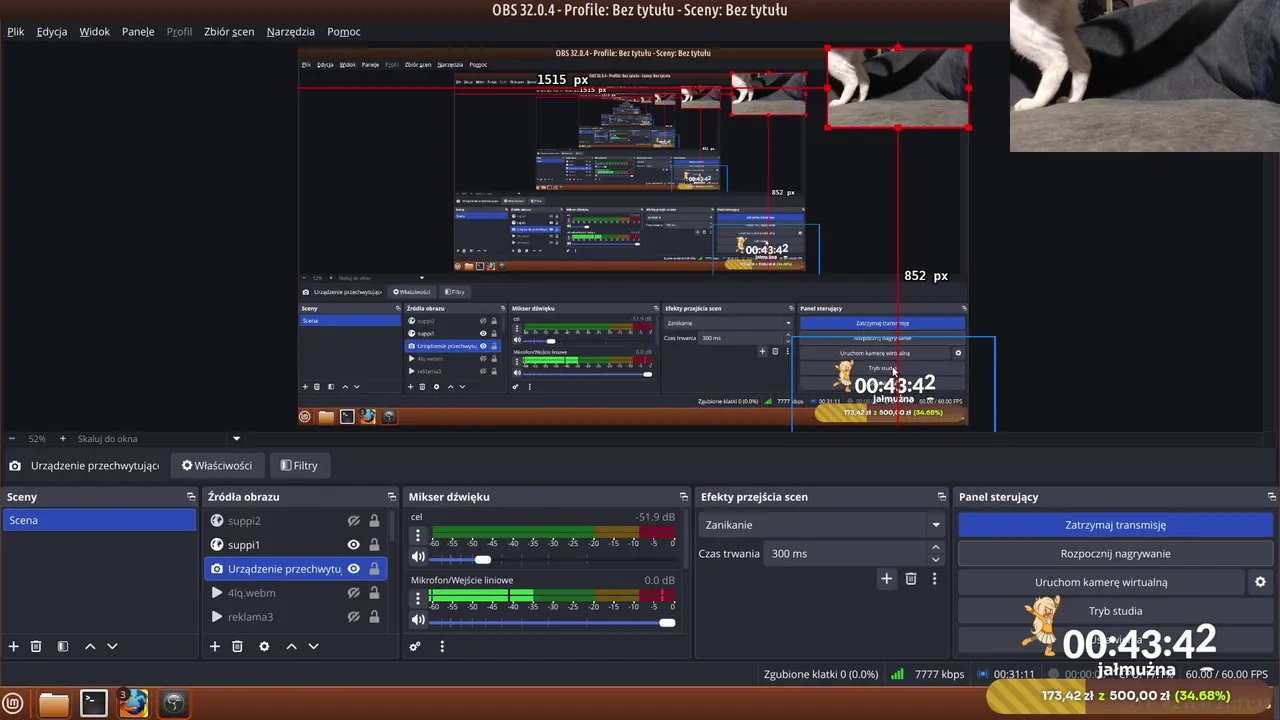Open the Narzędzia menu
Viewport: 1280px width, 720px height.
(291, 31)
